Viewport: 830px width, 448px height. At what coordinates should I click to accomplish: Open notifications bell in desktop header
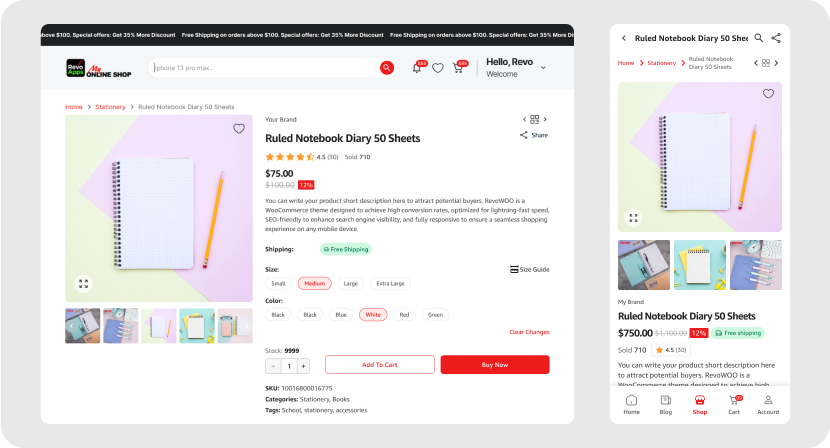(x=417, y=68)
